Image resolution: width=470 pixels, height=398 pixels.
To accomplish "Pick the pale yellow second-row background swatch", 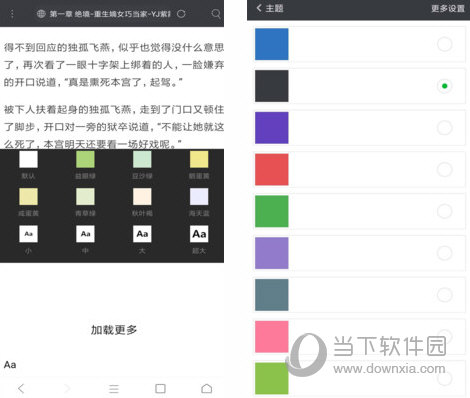I will pyautogui.click(x=28, y=197).
